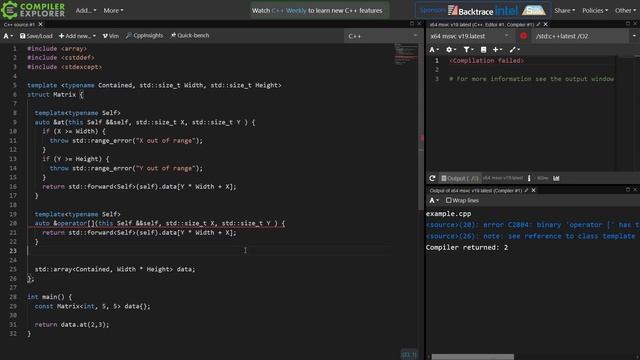Click the output pane horizontal scrollbar
This screenshot has height=360, width=640.
tap(473, 357)
